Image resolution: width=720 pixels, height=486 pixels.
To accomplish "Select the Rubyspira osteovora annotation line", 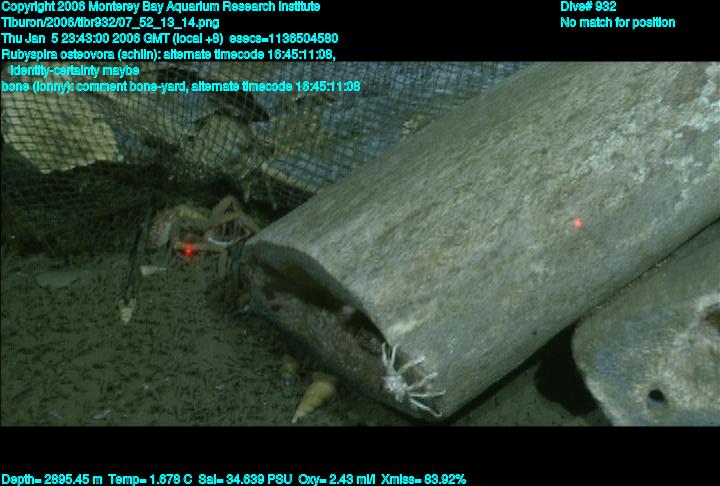I will point(169,55).
